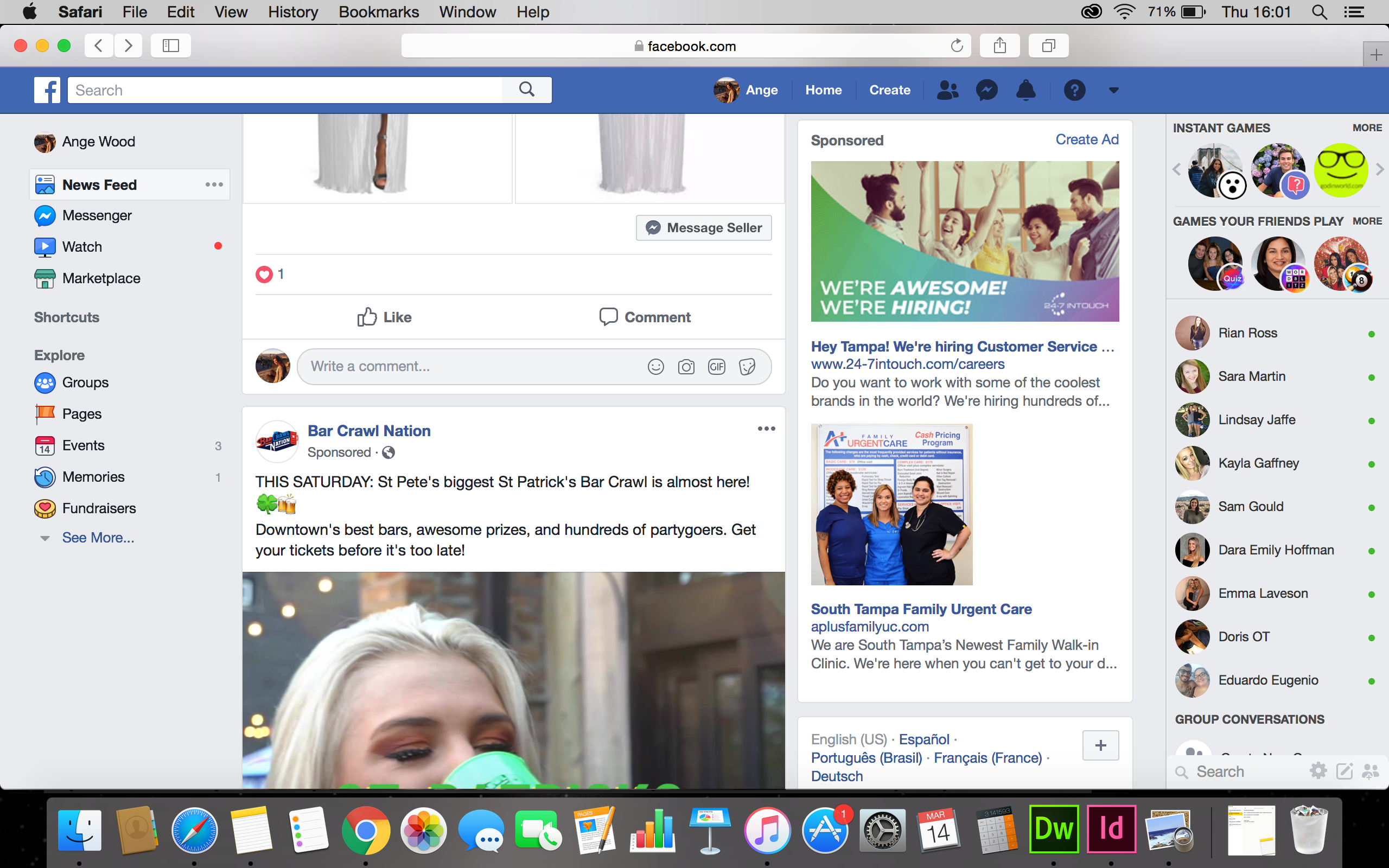
Task: Focus the Write a comment field
Action: 534,366
